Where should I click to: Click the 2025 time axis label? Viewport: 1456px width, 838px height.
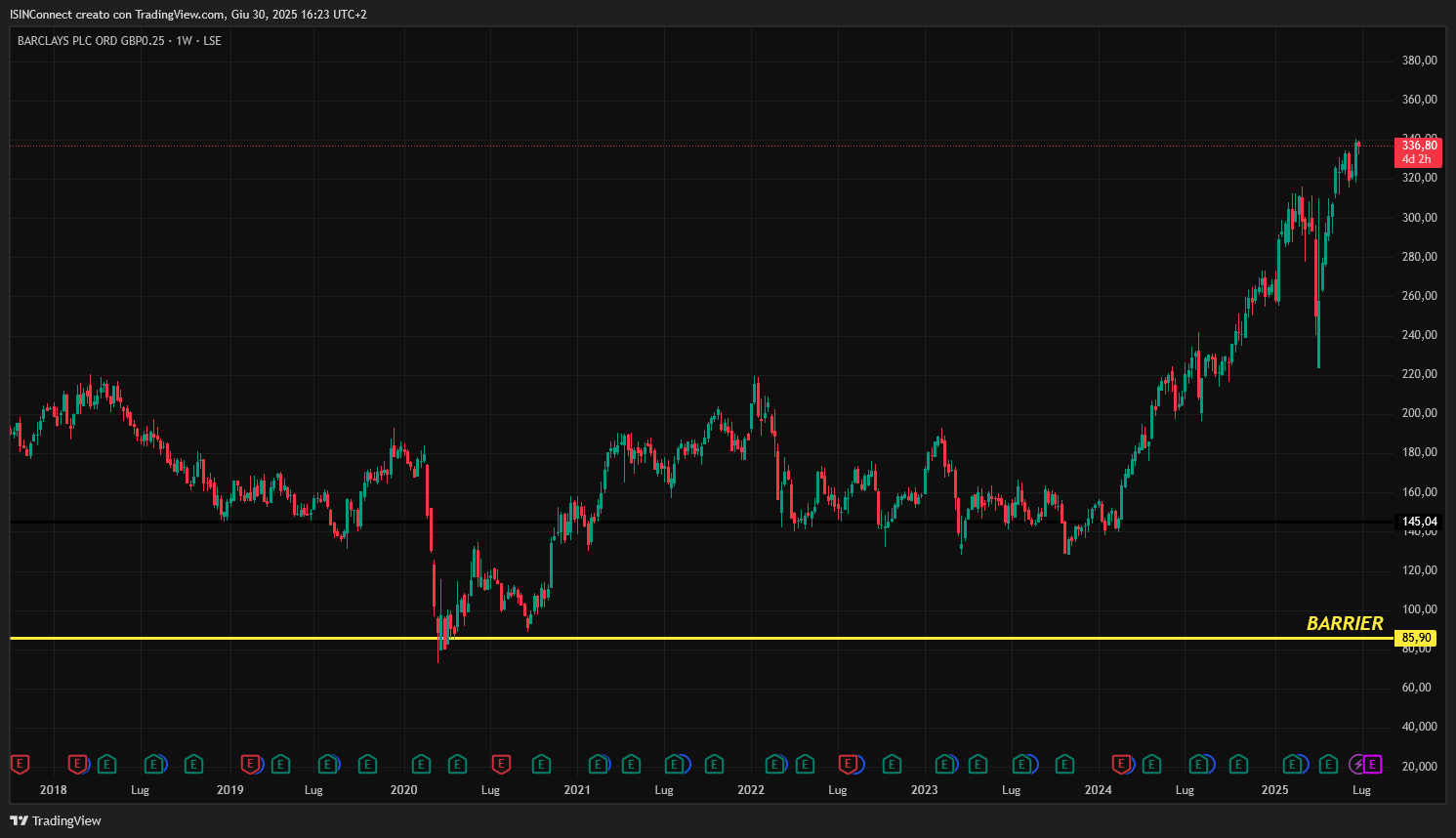pyautogui.click(x=1274, y=790)
